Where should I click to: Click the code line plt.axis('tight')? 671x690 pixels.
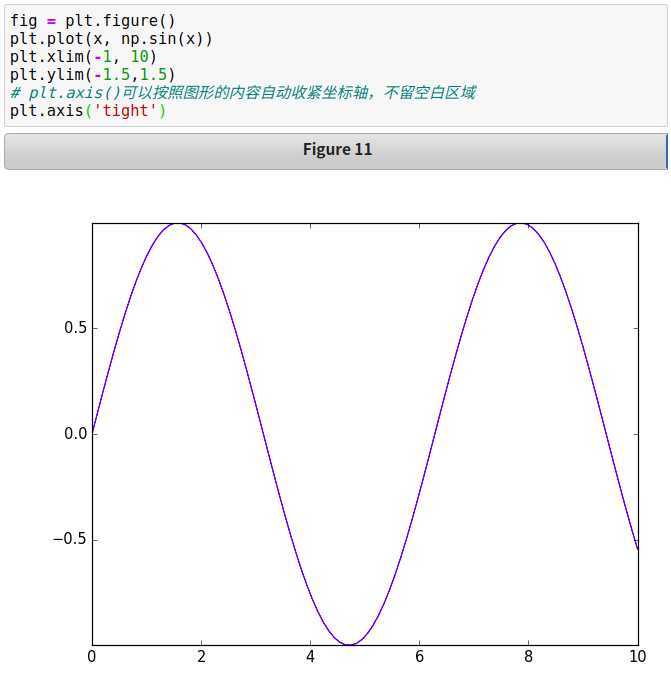(x=88, y=110)
